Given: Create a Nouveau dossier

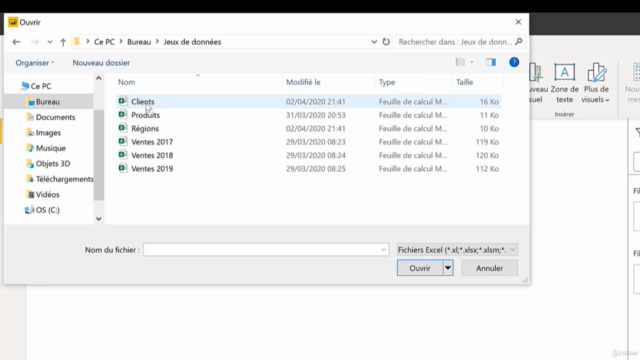Looking at the screenshot, I should [101, 62].
